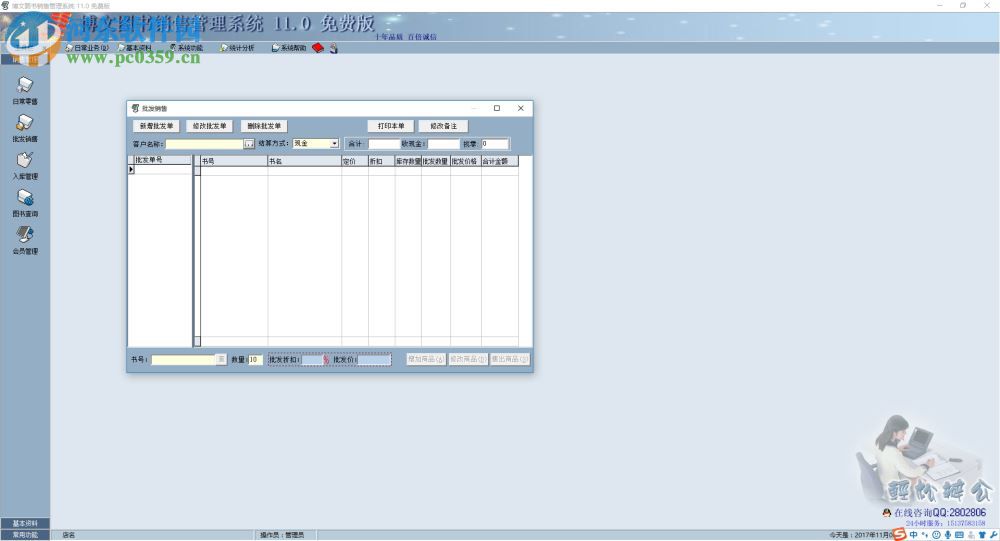Maximize the 批发销售 dialog
This screenshot has height=541, width=1000.
(497, 108)
